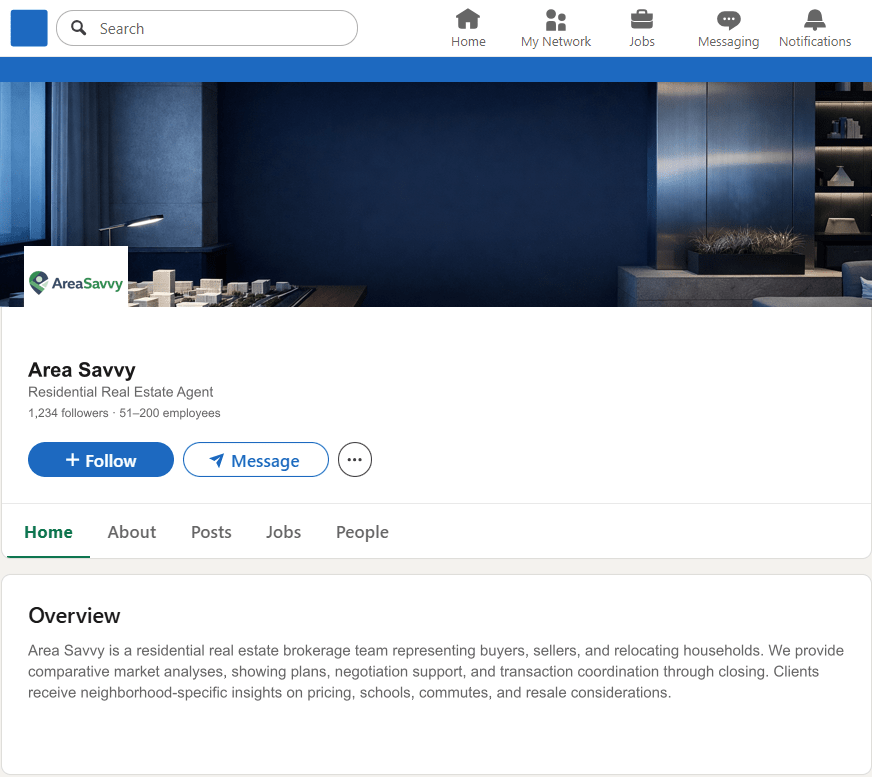
Task: Click the office cover banner image
Action: (436, 194)
